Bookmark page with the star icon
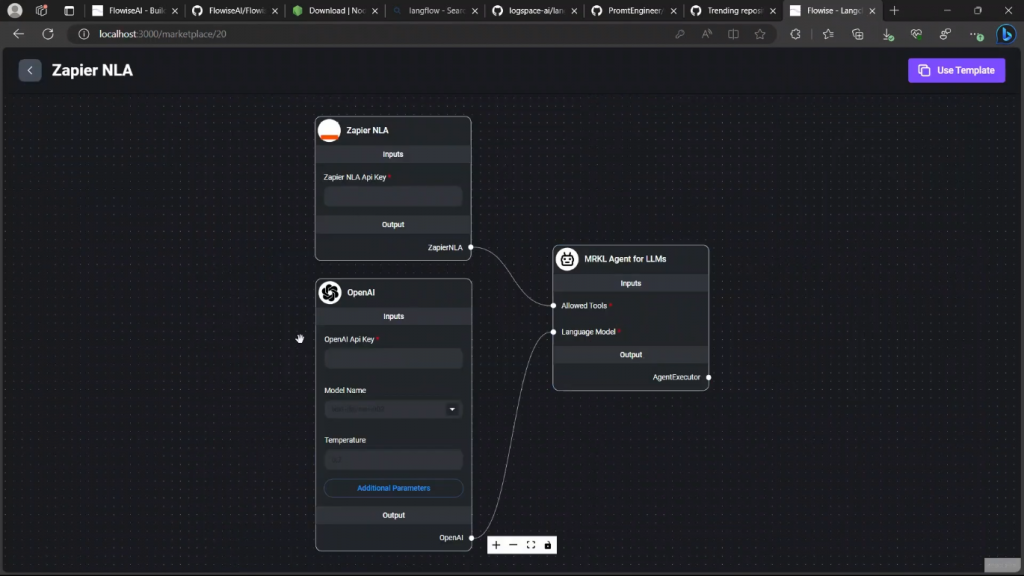The image size is (1024, 576). point(760,34)
